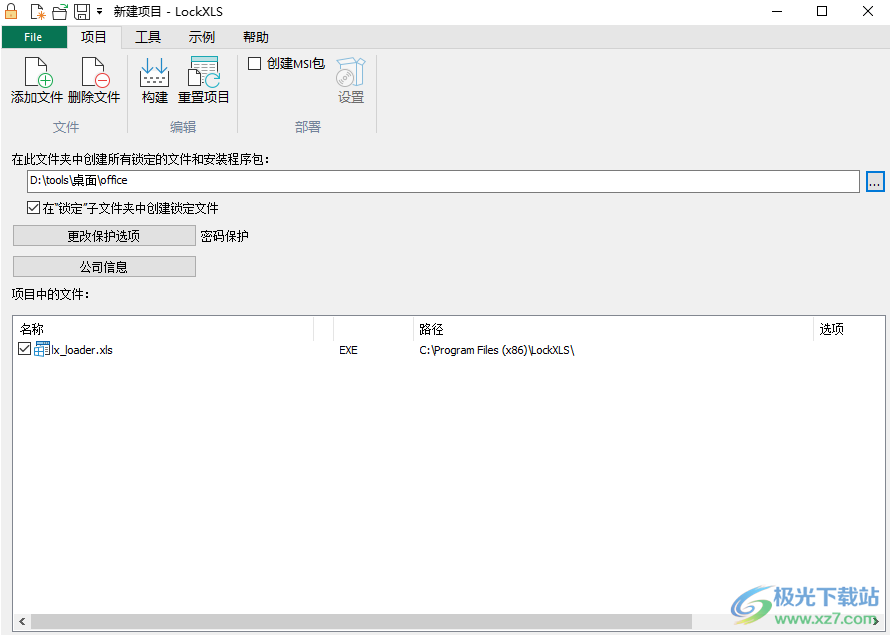Minimize the LockXLS window
Viewport: 890px width, 635px height.
click(x=777, y=11)
